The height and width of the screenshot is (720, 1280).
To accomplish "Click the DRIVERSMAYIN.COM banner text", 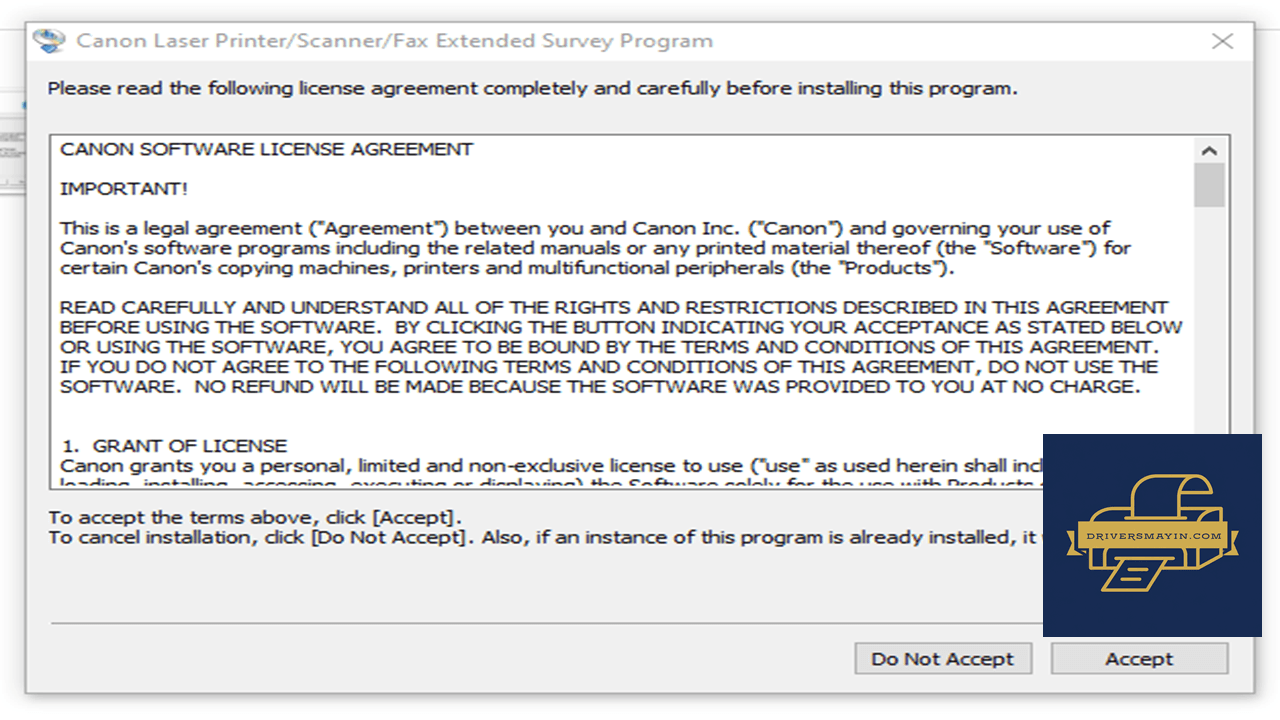I will tap(1152, 536).
